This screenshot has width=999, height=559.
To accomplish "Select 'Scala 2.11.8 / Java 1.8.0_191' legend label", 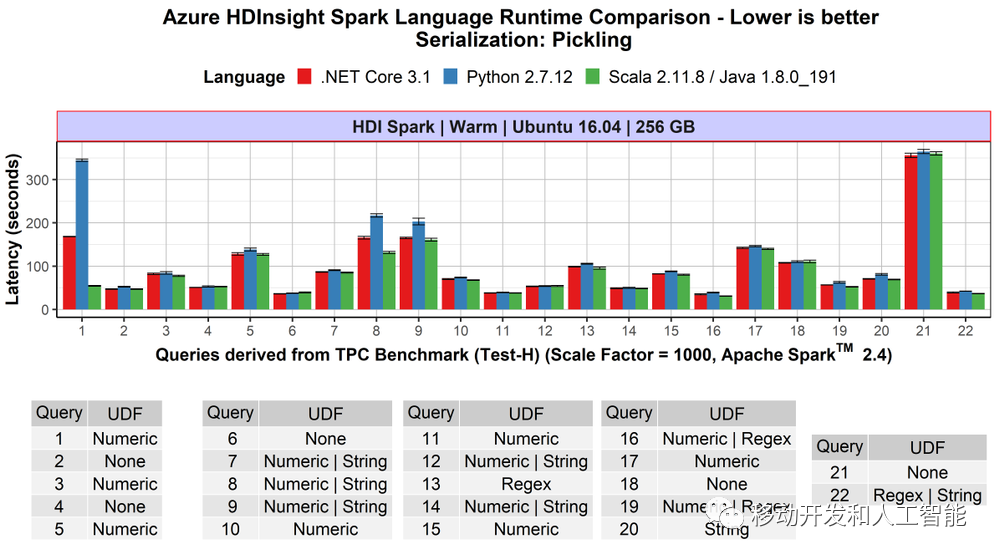I will click(722, 77).
